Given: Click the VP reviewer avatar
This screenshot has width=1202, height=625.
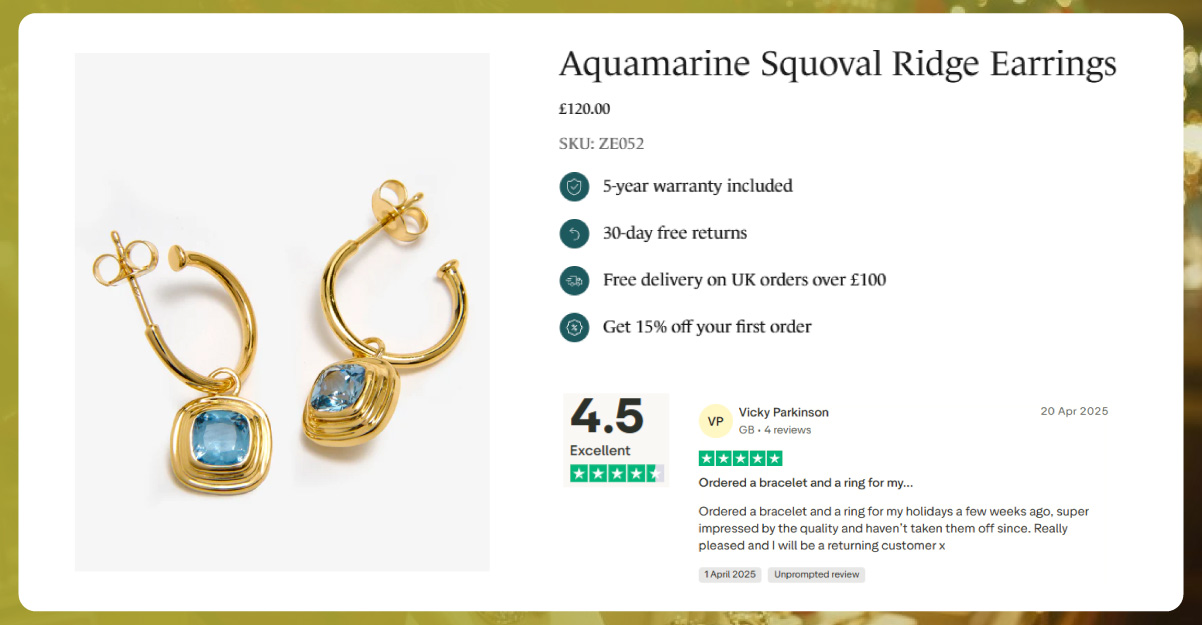Looking at the screenshot, I should [x=715, y=421].
